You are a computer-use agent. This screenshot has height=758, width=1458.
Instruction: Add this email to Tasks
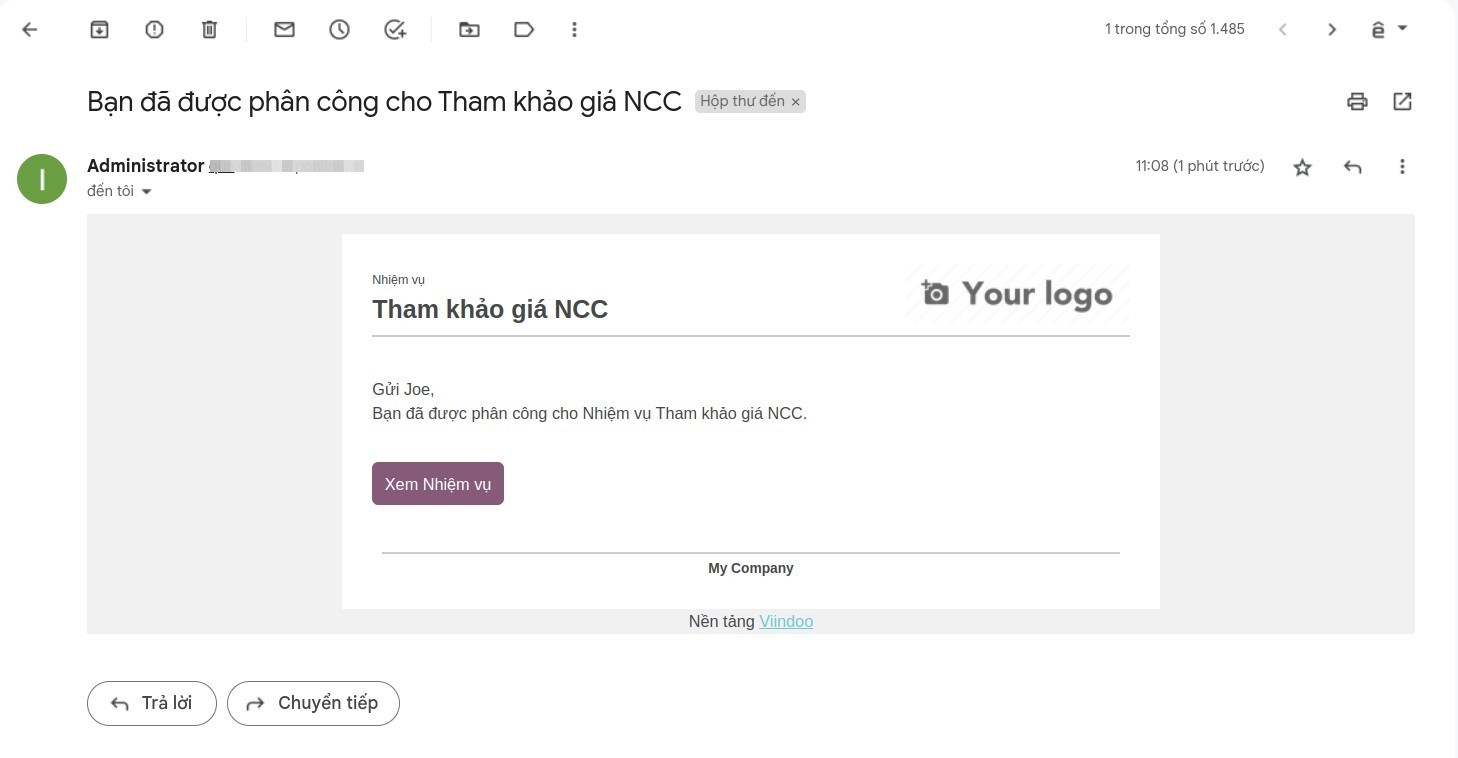tap(394, 29)
